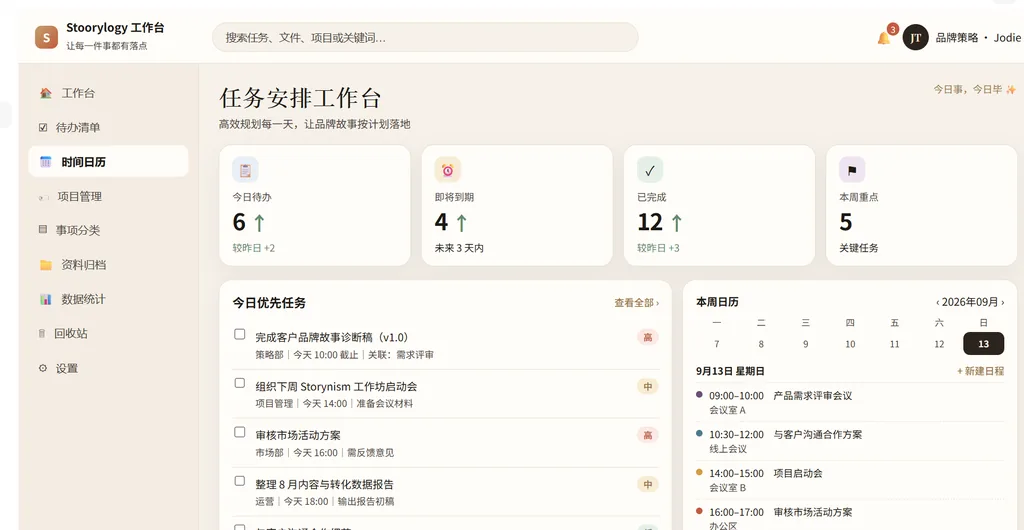The image size is (1024, 530).
Task: Click 中 tag on 数据报告 task
Action: tap(648, 484)
